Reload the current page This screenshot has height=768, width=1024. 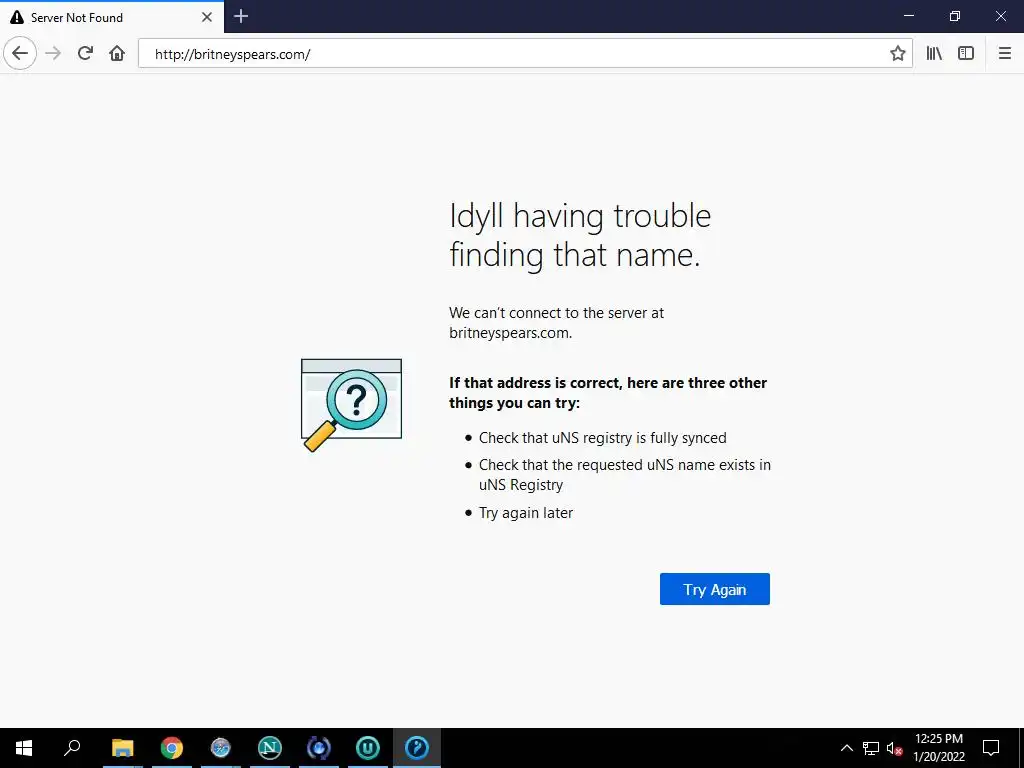[x=86, y=54]
